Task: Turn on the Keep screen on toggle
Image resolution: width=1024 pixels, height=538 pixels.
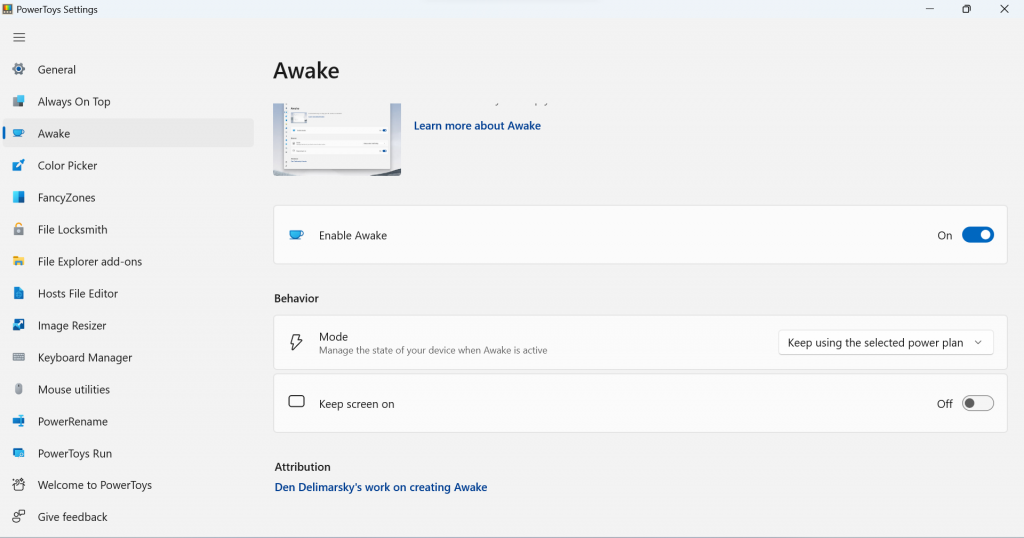Action: [x=978, y=404]
